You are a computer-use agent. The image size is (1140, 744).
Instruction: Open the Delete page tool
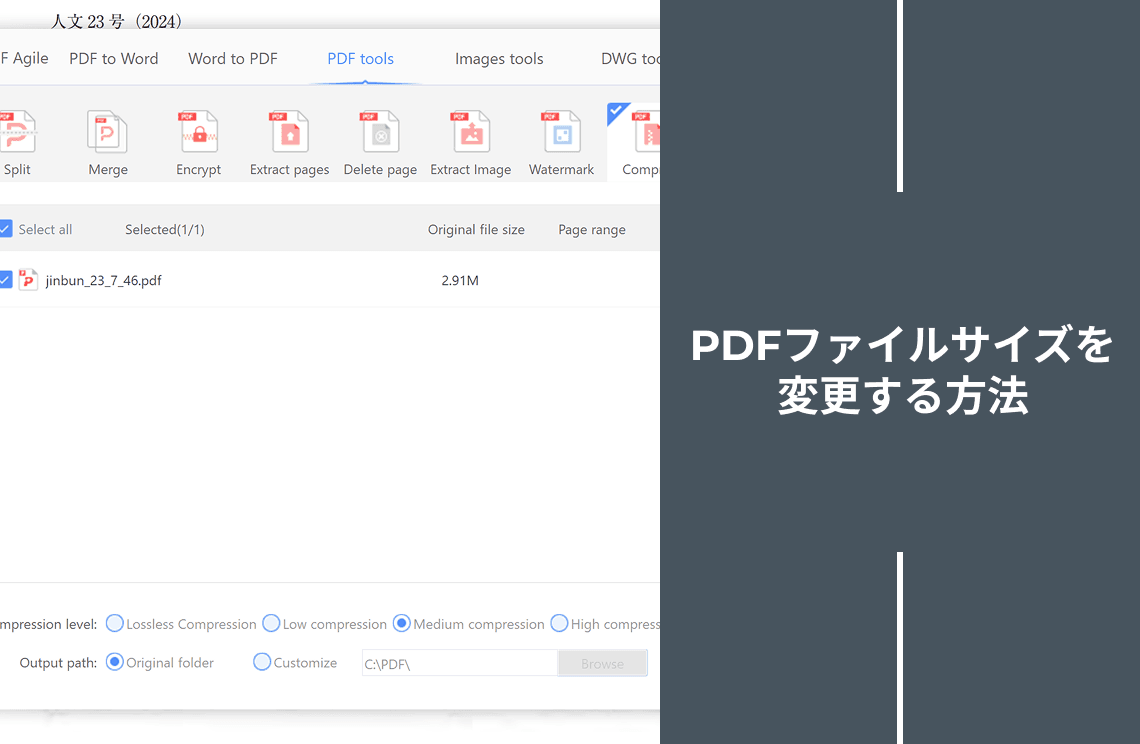coord(380,133)
